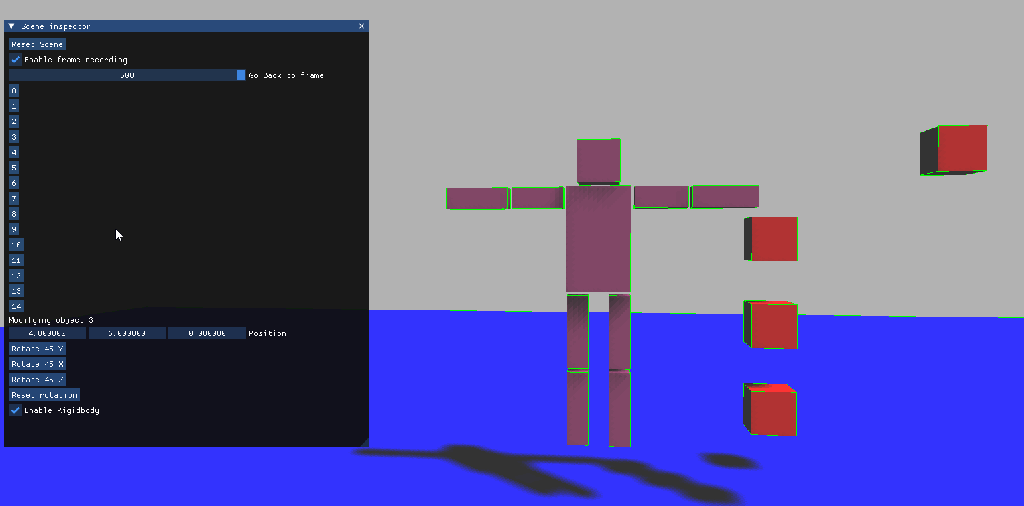Select object 9 in the list
This screenshot has width=1024, height=506.
point(14,229)
